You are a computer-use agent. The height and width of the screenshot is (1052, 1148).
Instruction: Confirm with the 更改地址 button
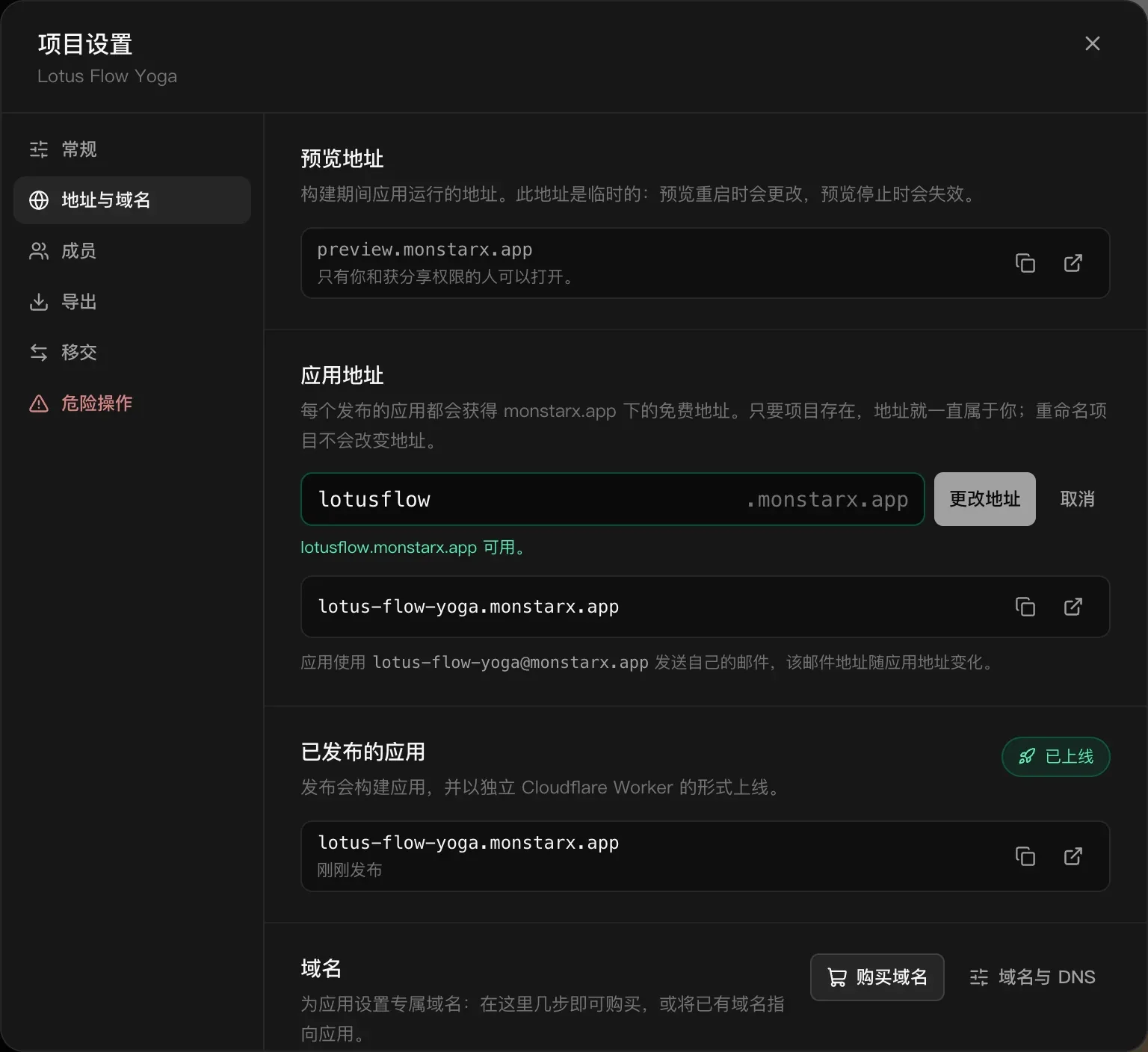point(985,499)
